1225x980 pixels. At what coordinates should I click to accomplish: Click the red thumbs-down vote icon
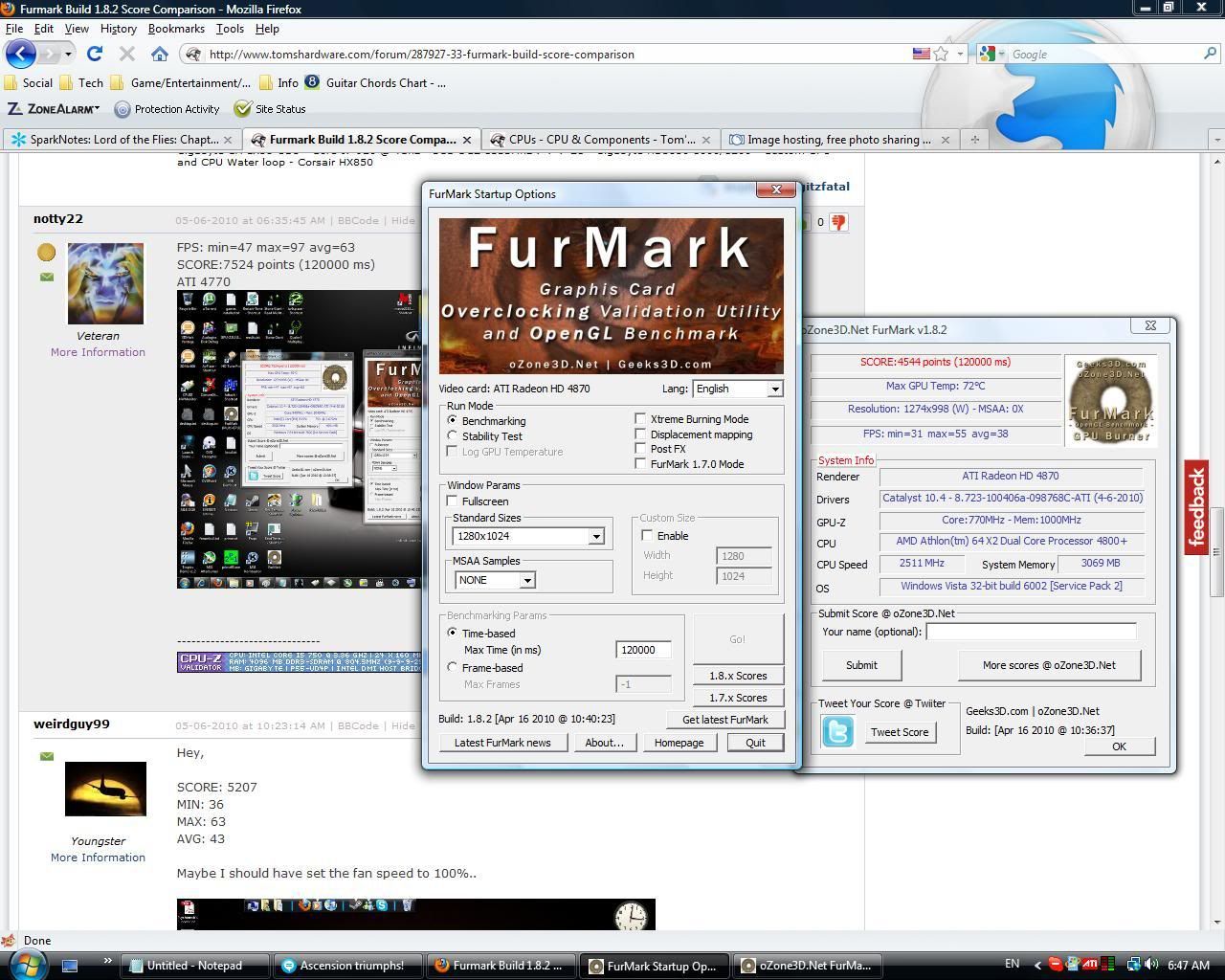839,222
